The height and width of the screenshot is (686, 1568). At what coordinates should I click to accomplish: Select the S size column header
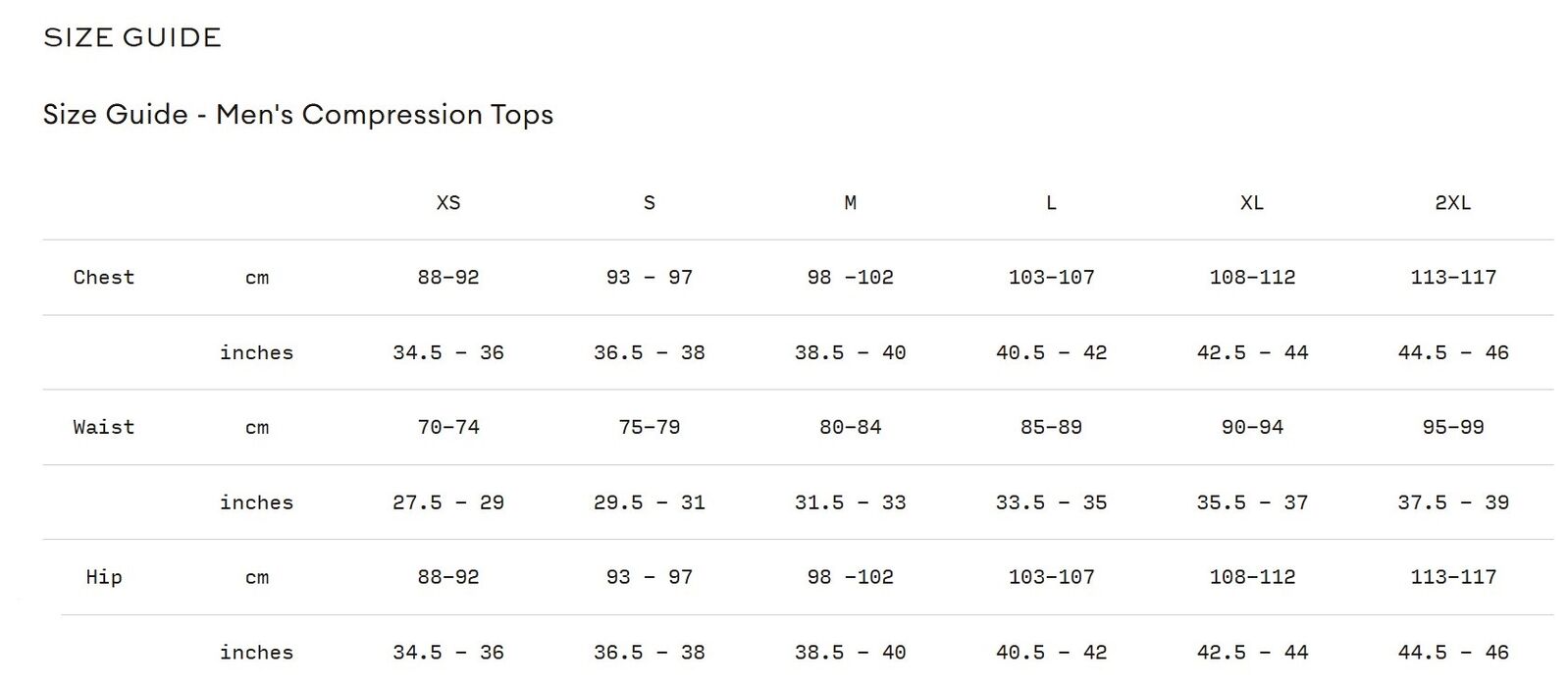pyautogui.click(x=649, y=203)
